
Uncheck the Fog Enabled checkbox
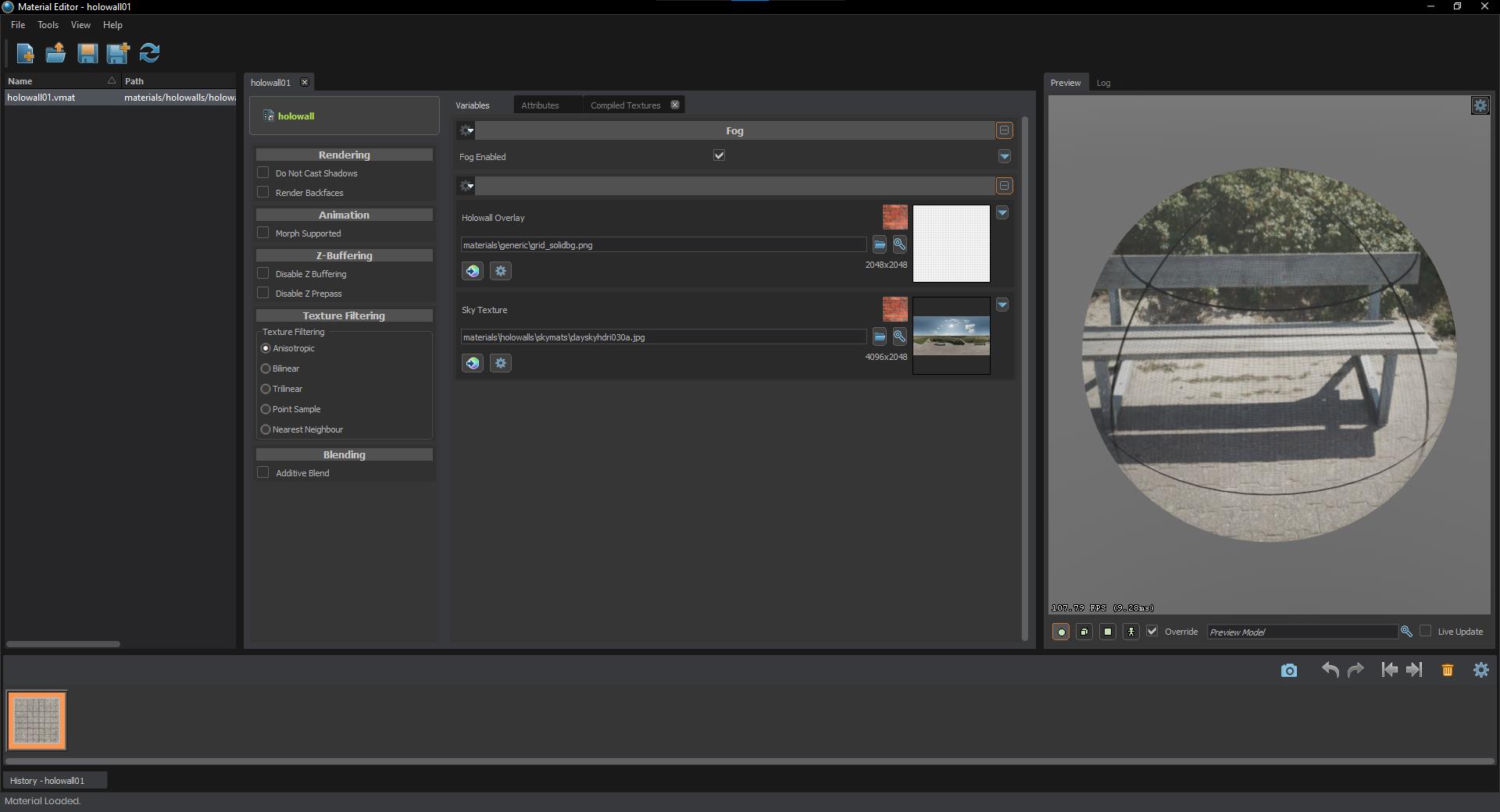(719, 155)
